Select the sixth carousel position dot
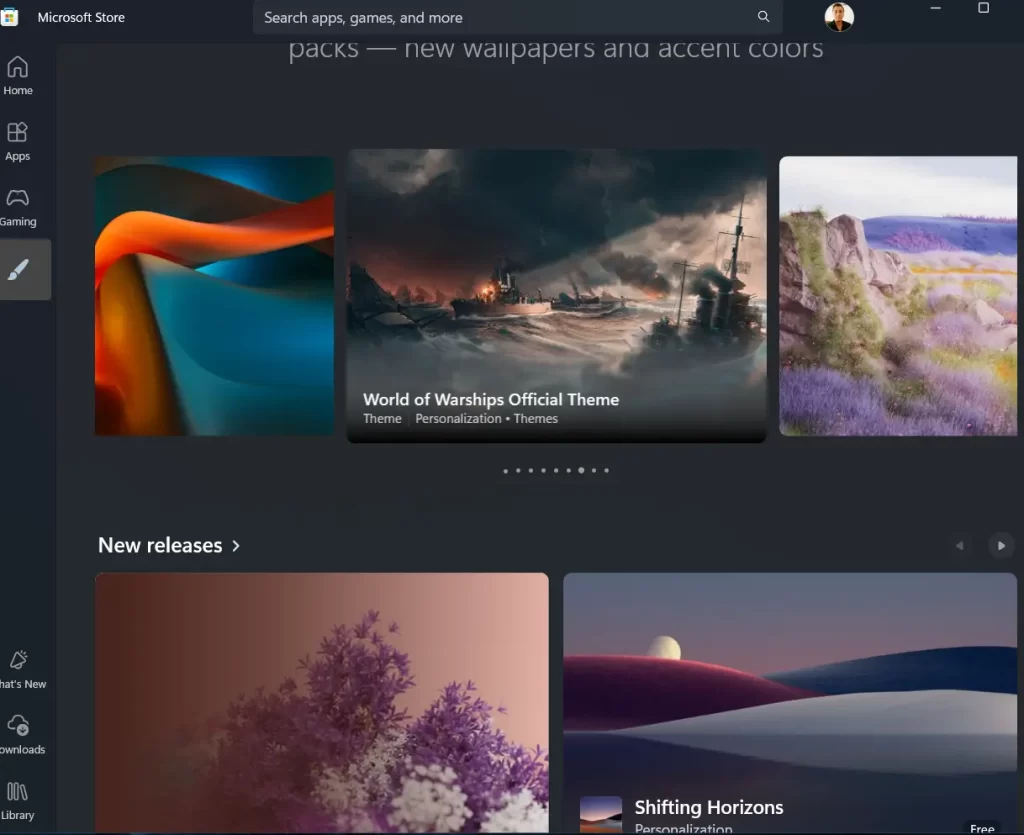Image resolution: width=1024 pixels, height=835 pixels. (x=568, y=470)
